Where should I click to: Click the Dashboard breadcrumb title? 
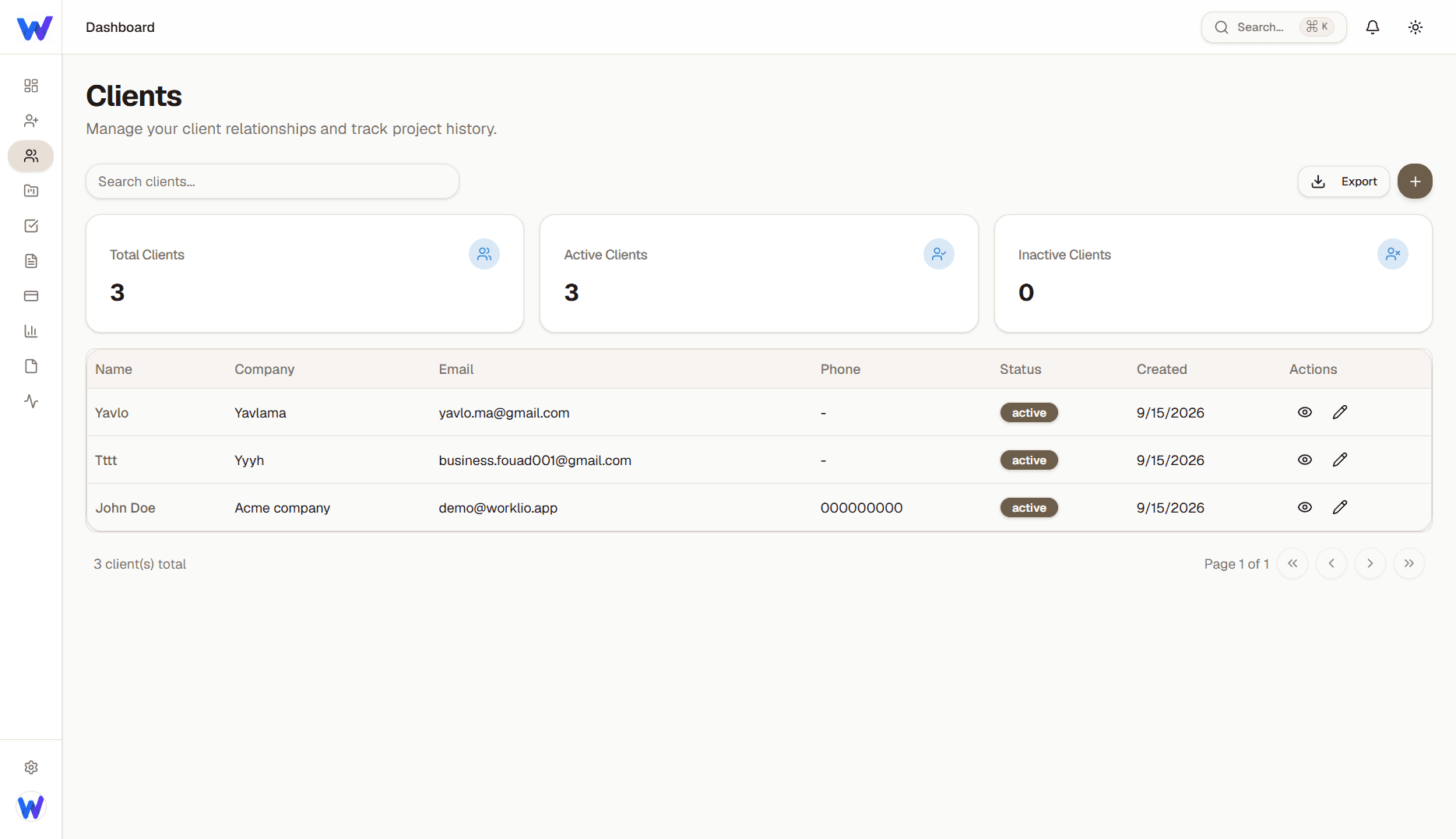(120, 27)
